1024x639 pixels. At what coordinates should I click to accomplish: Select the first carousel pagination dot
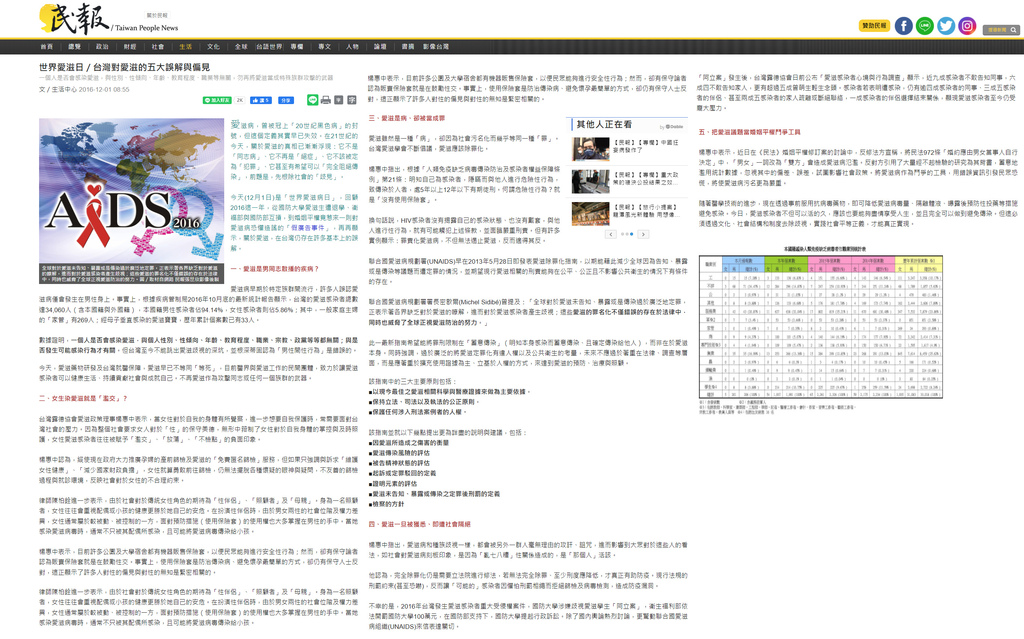622,234
